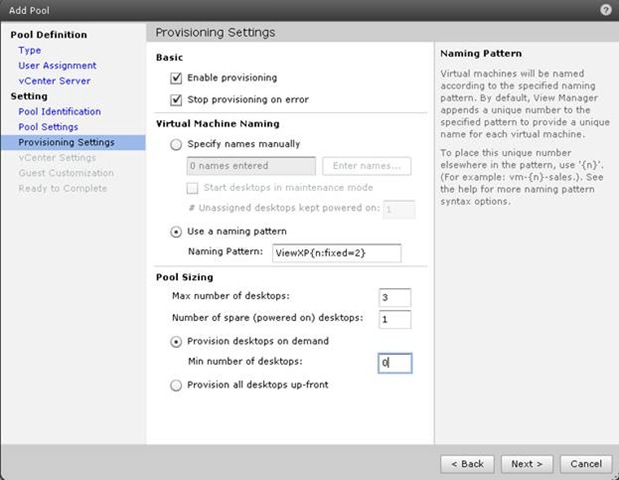Proceed with the Next button
Image resolution: width=619 pixels, height=480 pixels.
pyautogui.click(x=527, y=464)
